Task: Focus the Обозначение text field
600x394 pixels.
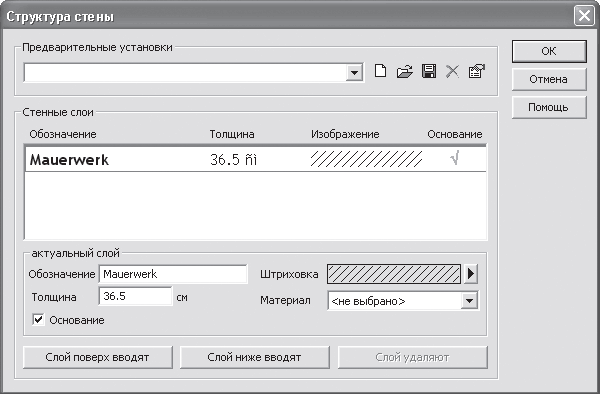Action: 173,274
